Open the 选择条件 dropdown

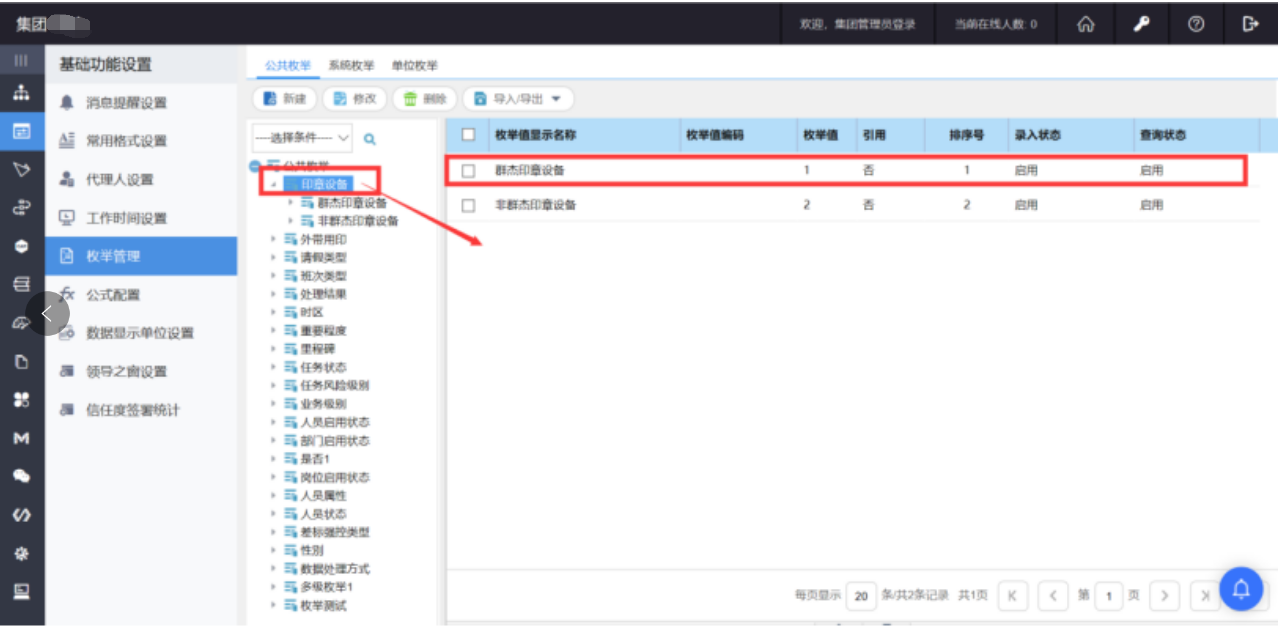coord(302,138)
